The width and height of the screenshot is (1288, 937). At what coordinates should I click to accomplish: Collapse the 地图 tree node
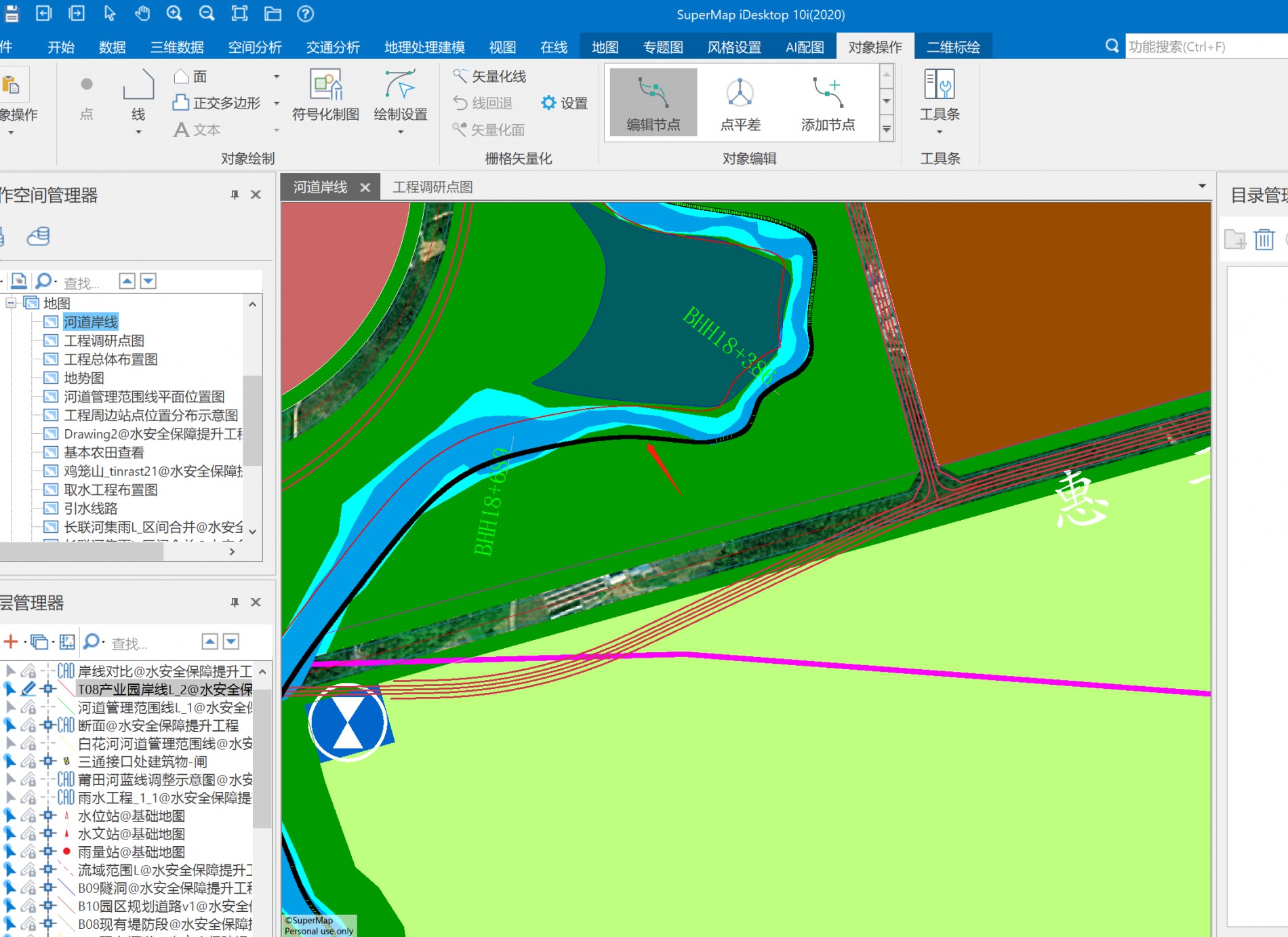[x=11, y=303]
